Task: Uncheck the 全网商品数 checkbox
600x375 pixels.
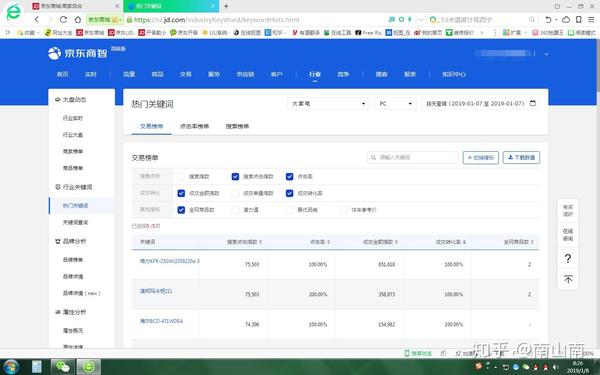Action: 181,210
